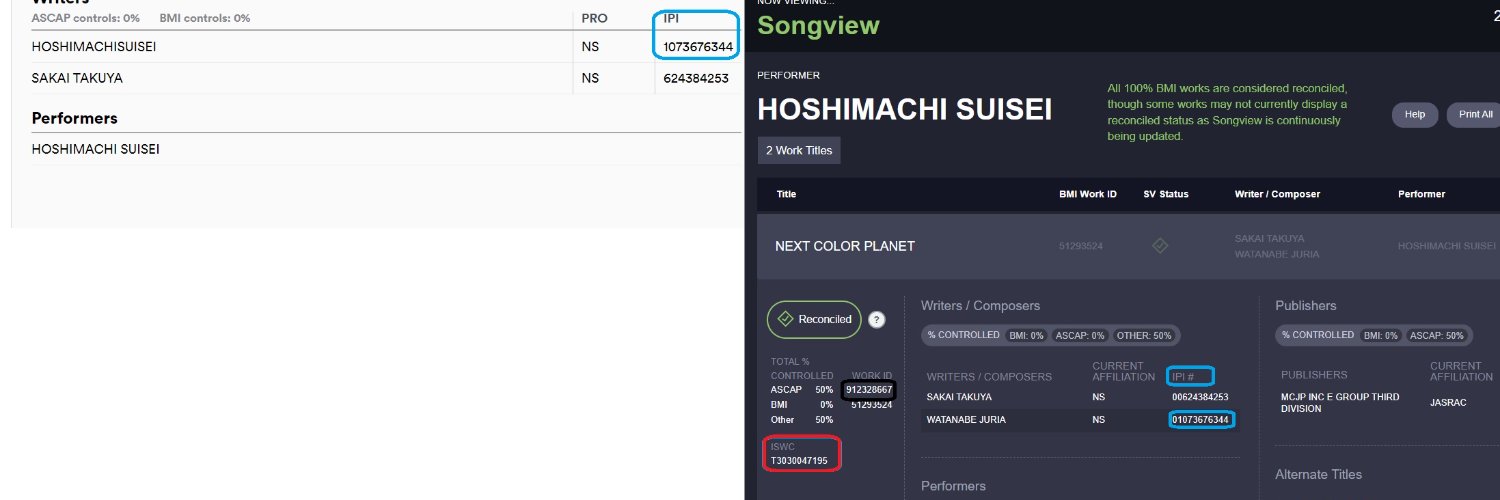Click publisher MCJP INC E GROUP THIRD DIVISION
Screen dimensions: 1500x500
click(x=1340, y=403)
